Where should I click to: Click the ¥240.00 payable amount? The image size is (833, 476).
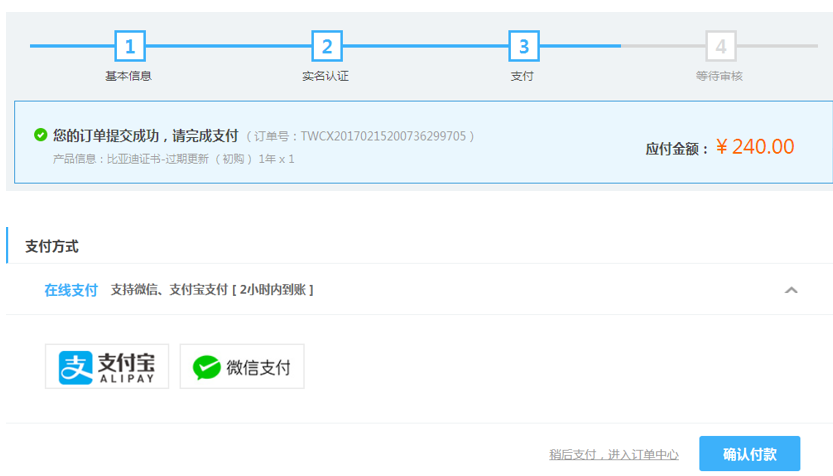pos(755,147)
